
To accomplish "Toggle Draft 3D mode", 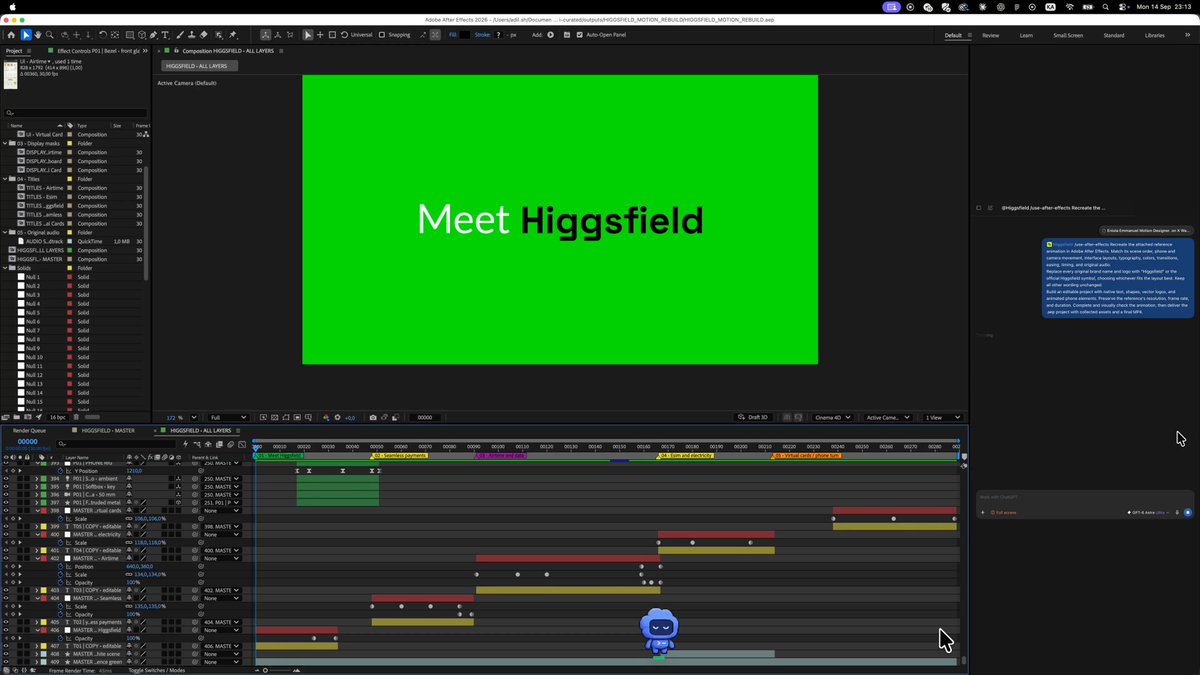I will point(755,417).
